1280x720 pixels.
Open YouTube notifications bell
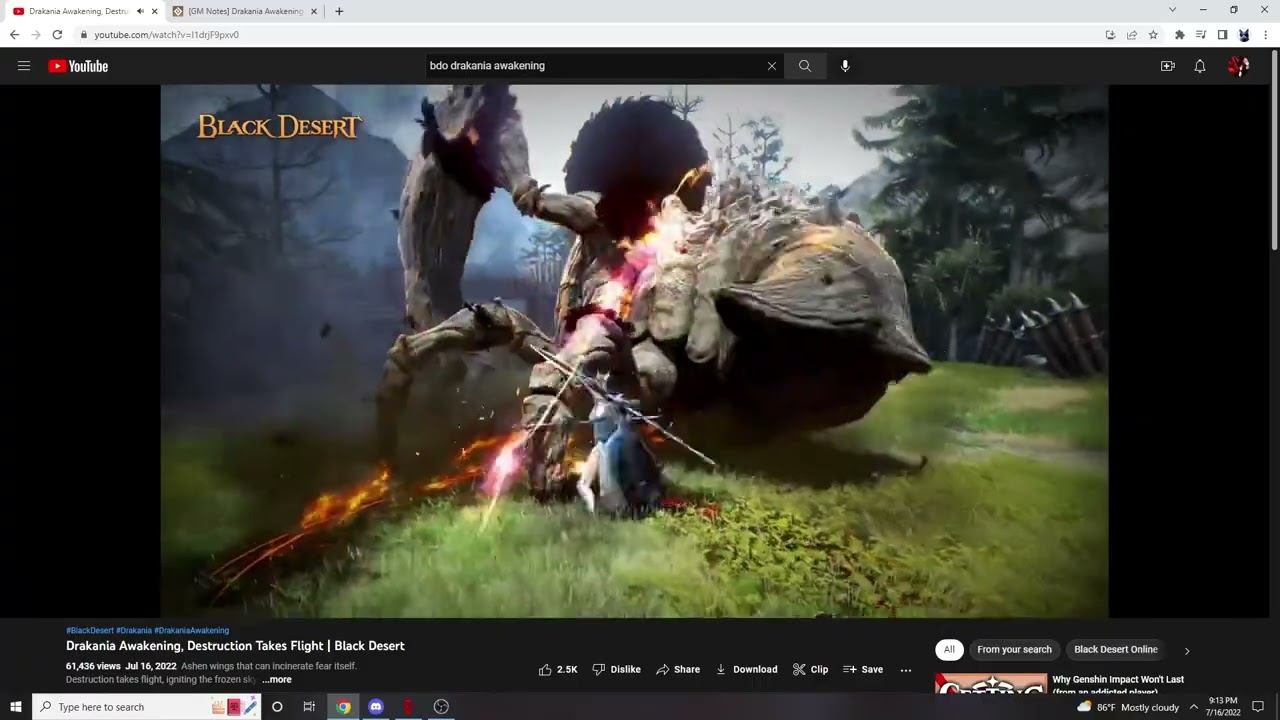1200,66
